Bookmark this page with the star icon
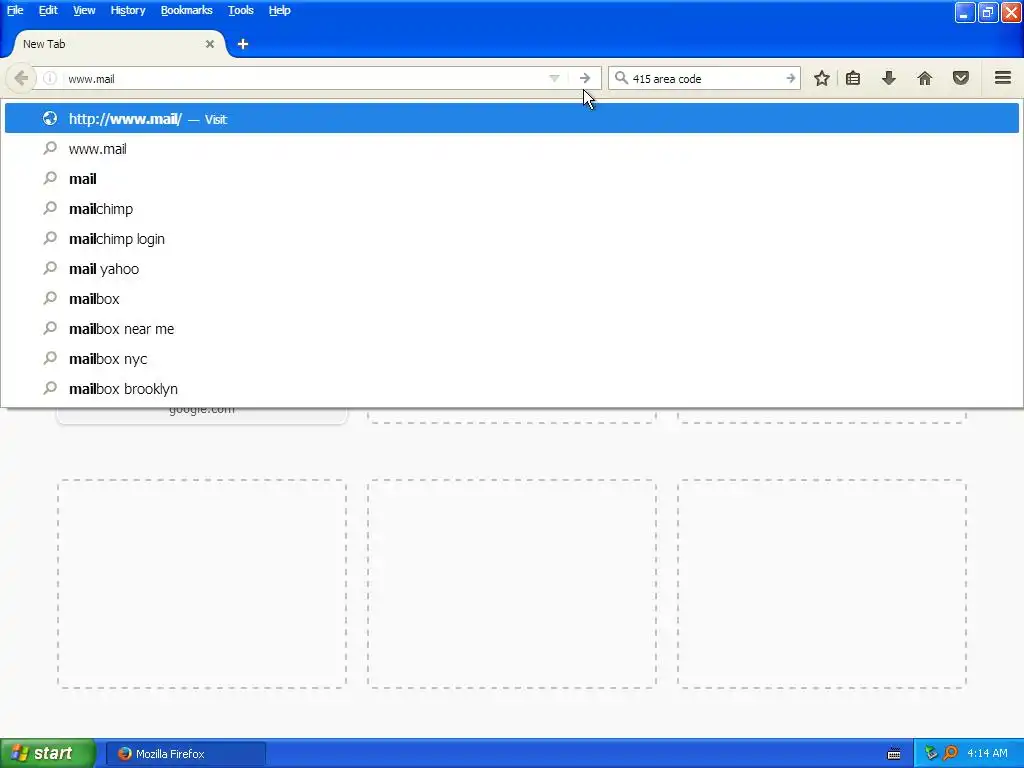The height and width of the screenshot is (768, 1024). pyautogui.click(x=822, y=78)
